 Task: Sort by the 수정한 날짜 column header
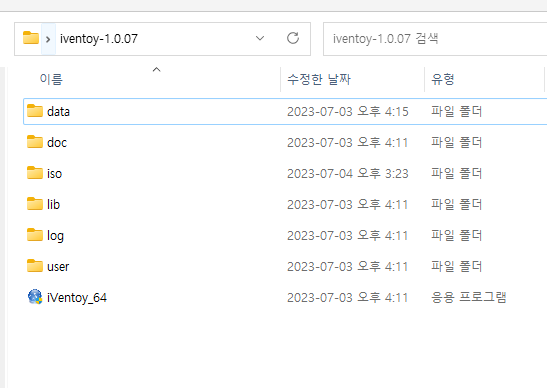tap(319, 80)
